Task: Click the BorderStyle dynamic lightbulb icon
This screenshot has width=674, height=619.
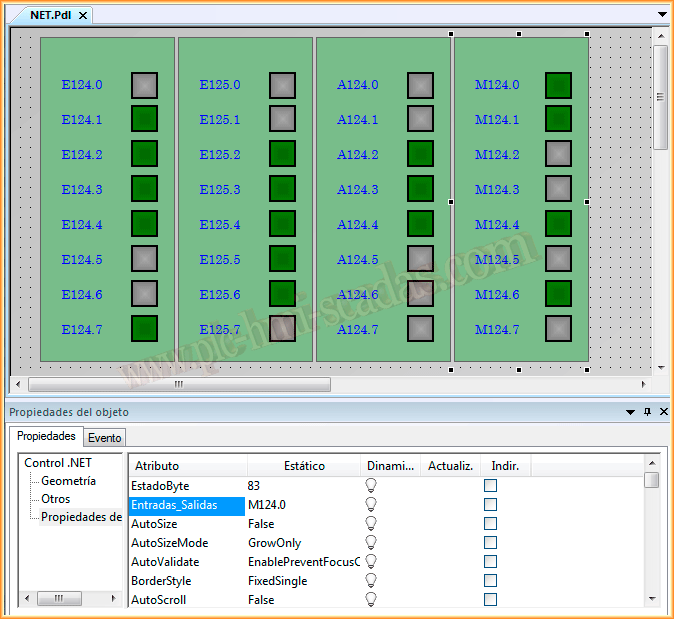Action: [371, 581]
